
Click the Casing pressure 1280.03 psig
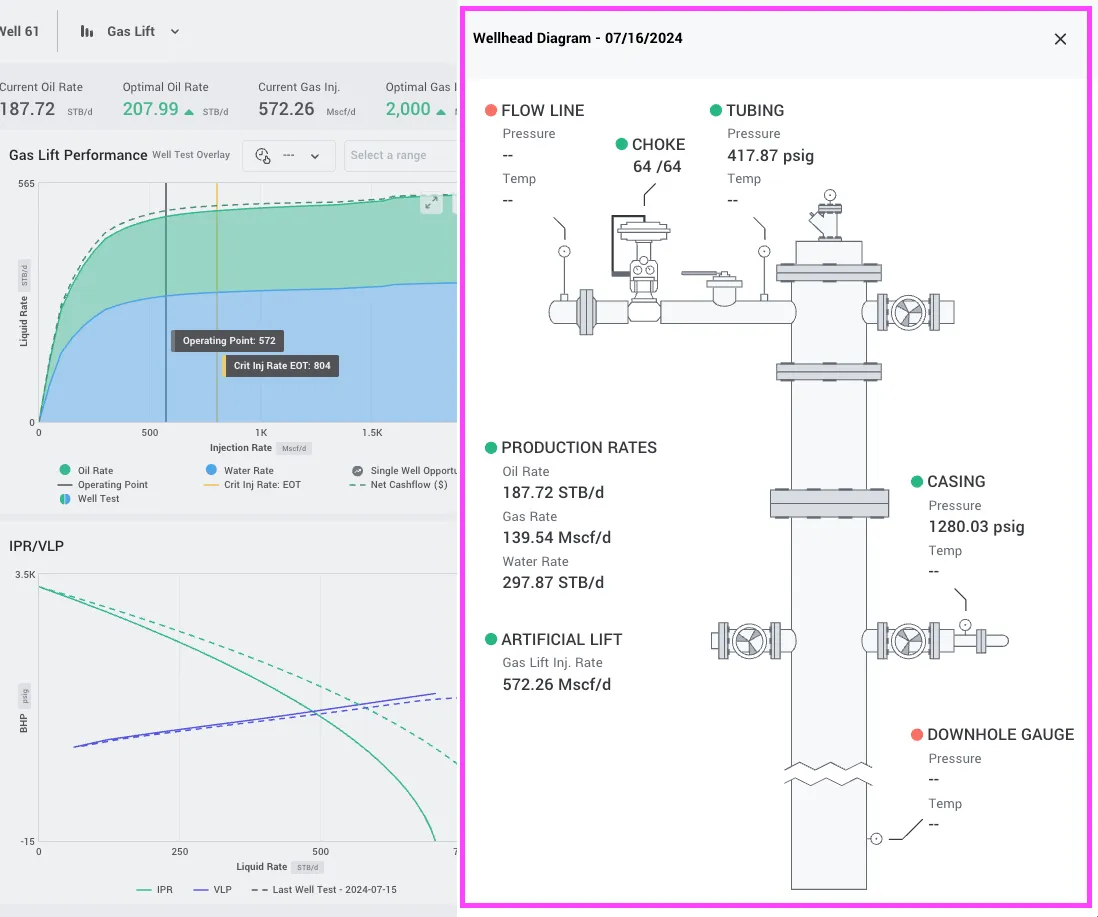pyautogui.click(x=976, y=526)
